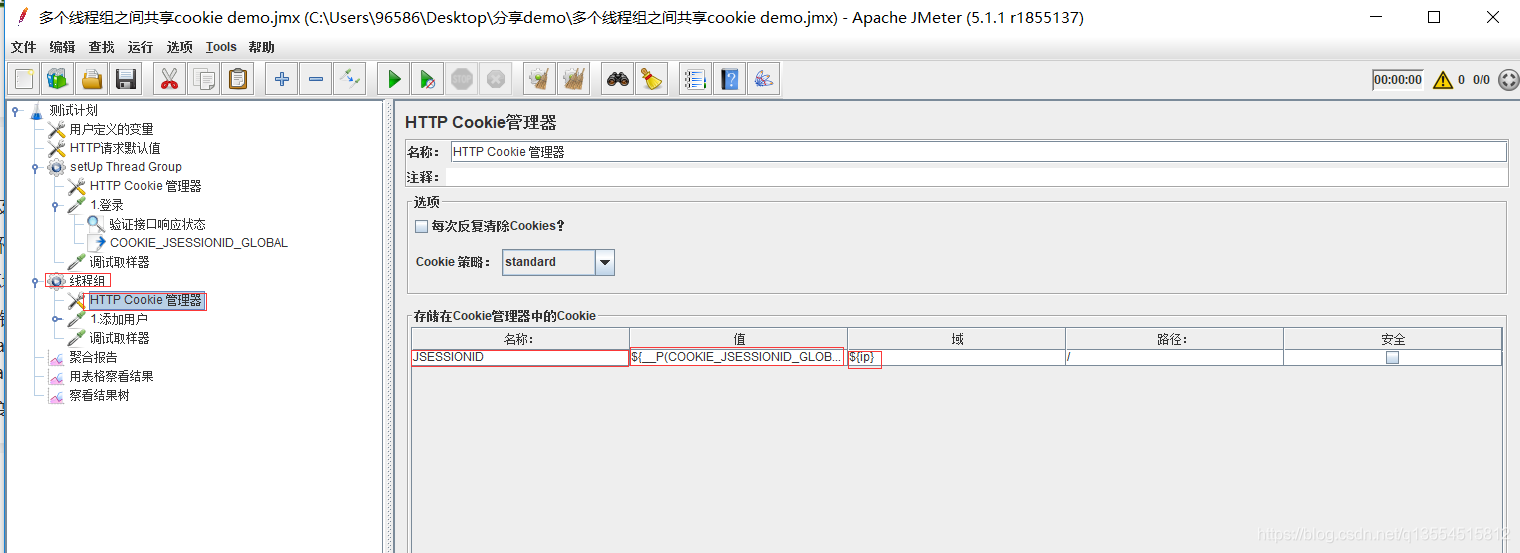Expand all nodes with plus icon

282,79
